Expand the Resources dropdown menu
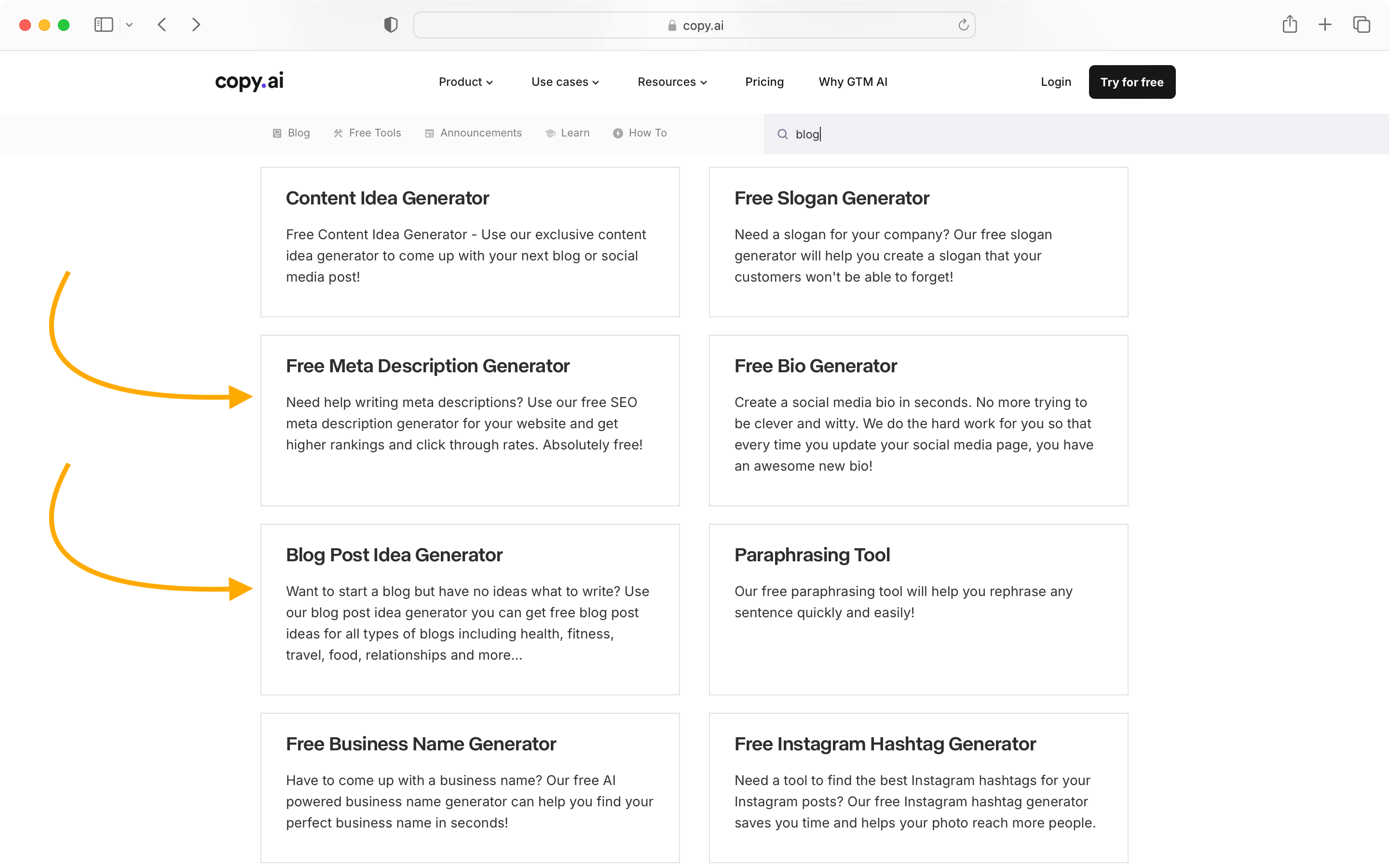Image resolution: width=1389 pixels, height=868 pixels. pyautogui.click(x=673, y=82)
